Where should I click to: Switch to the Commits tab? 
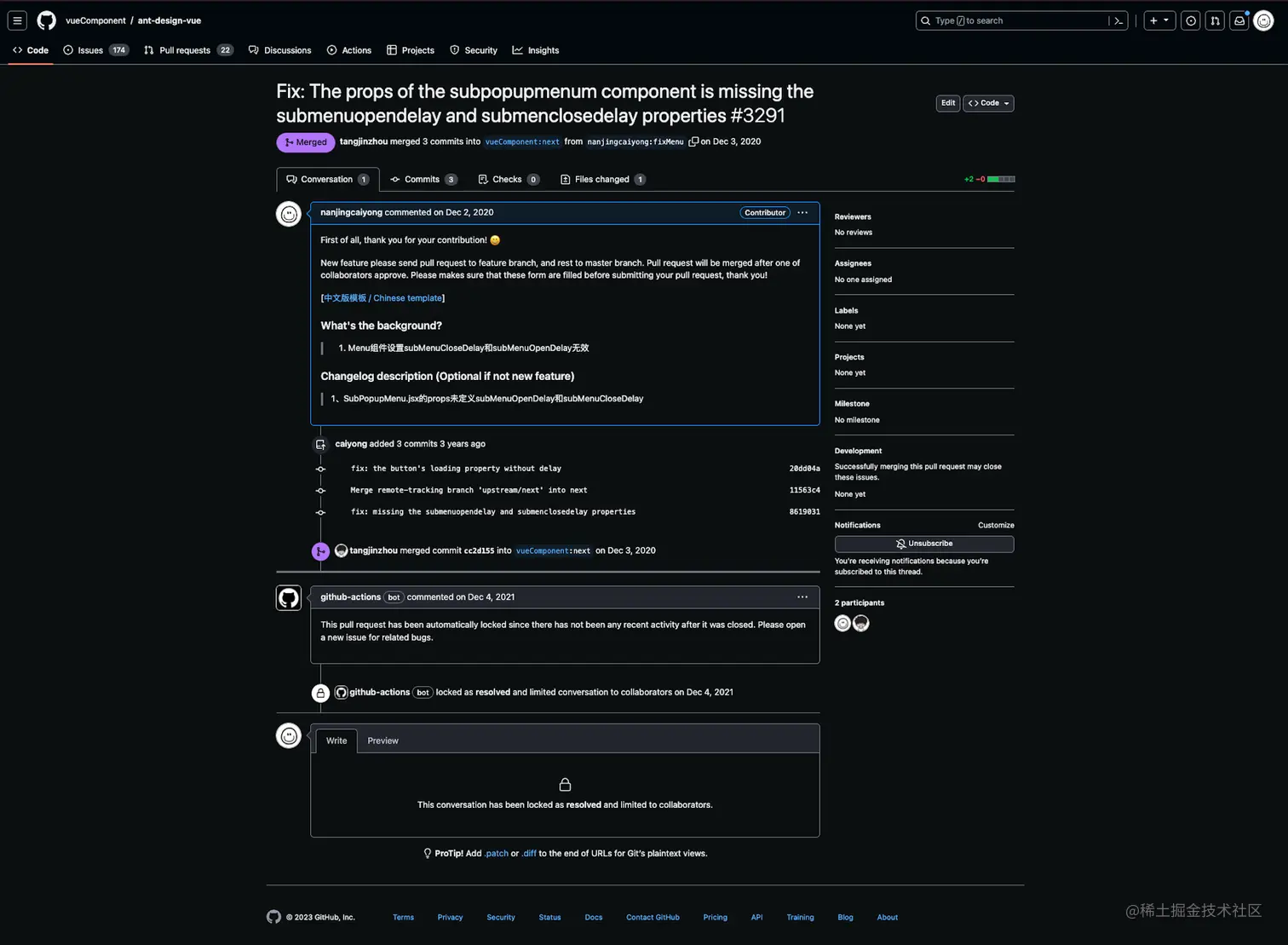[x=423, y=179]
